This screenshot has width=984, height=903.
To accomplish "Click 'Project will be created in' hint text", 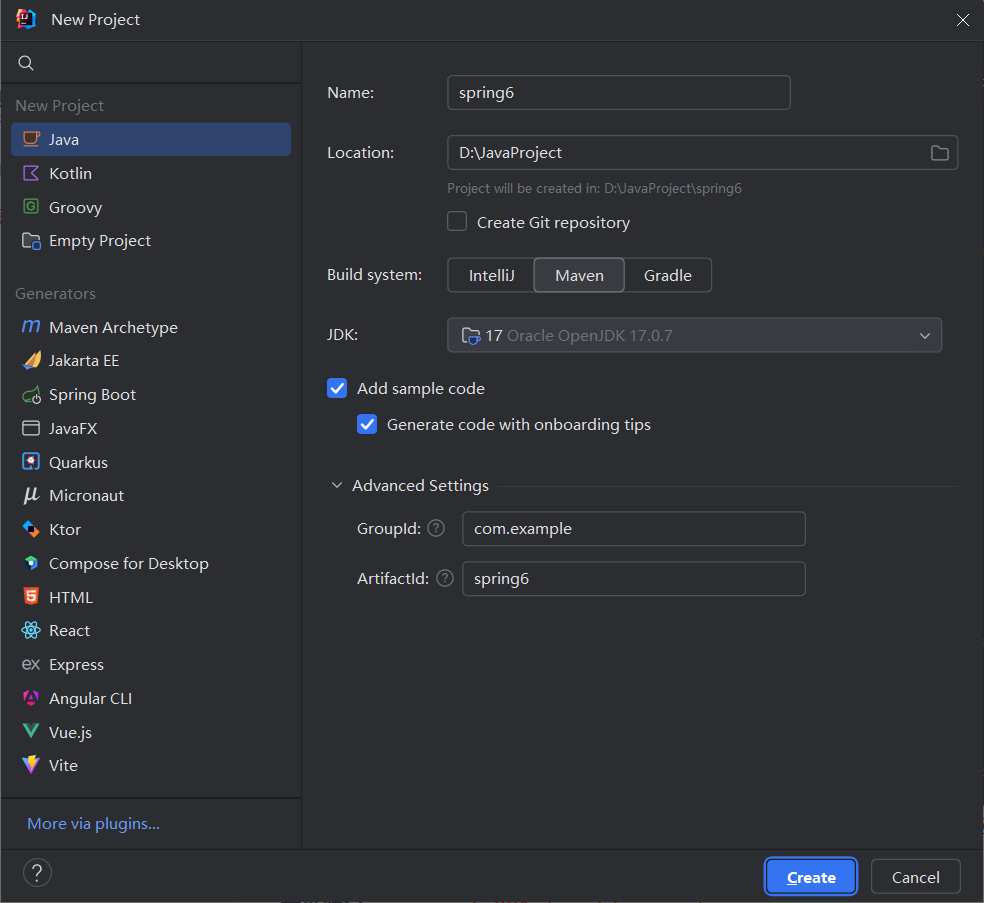I will click(594, 188).
